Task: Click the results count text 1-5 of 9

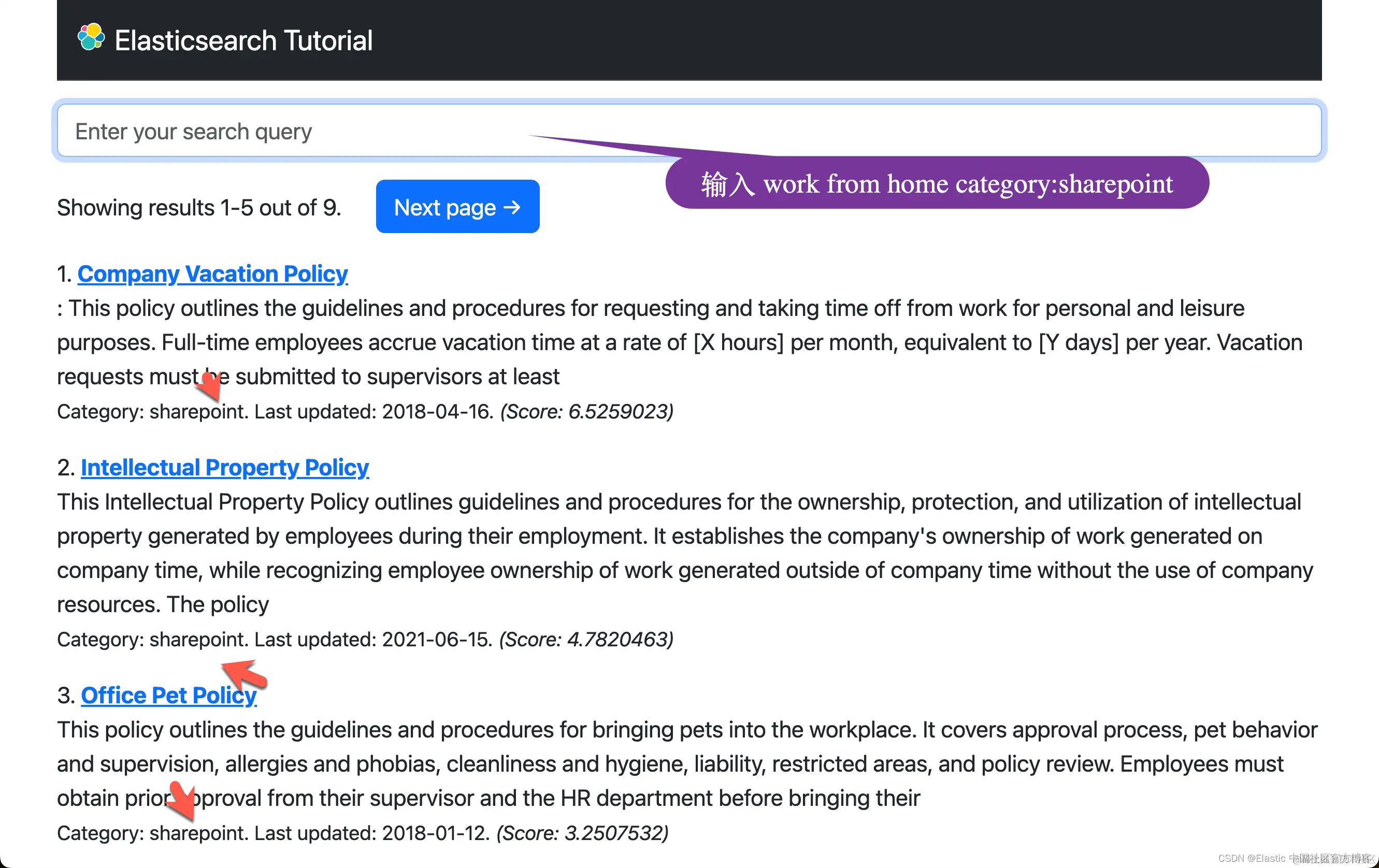Action: (x=199, y=208)
